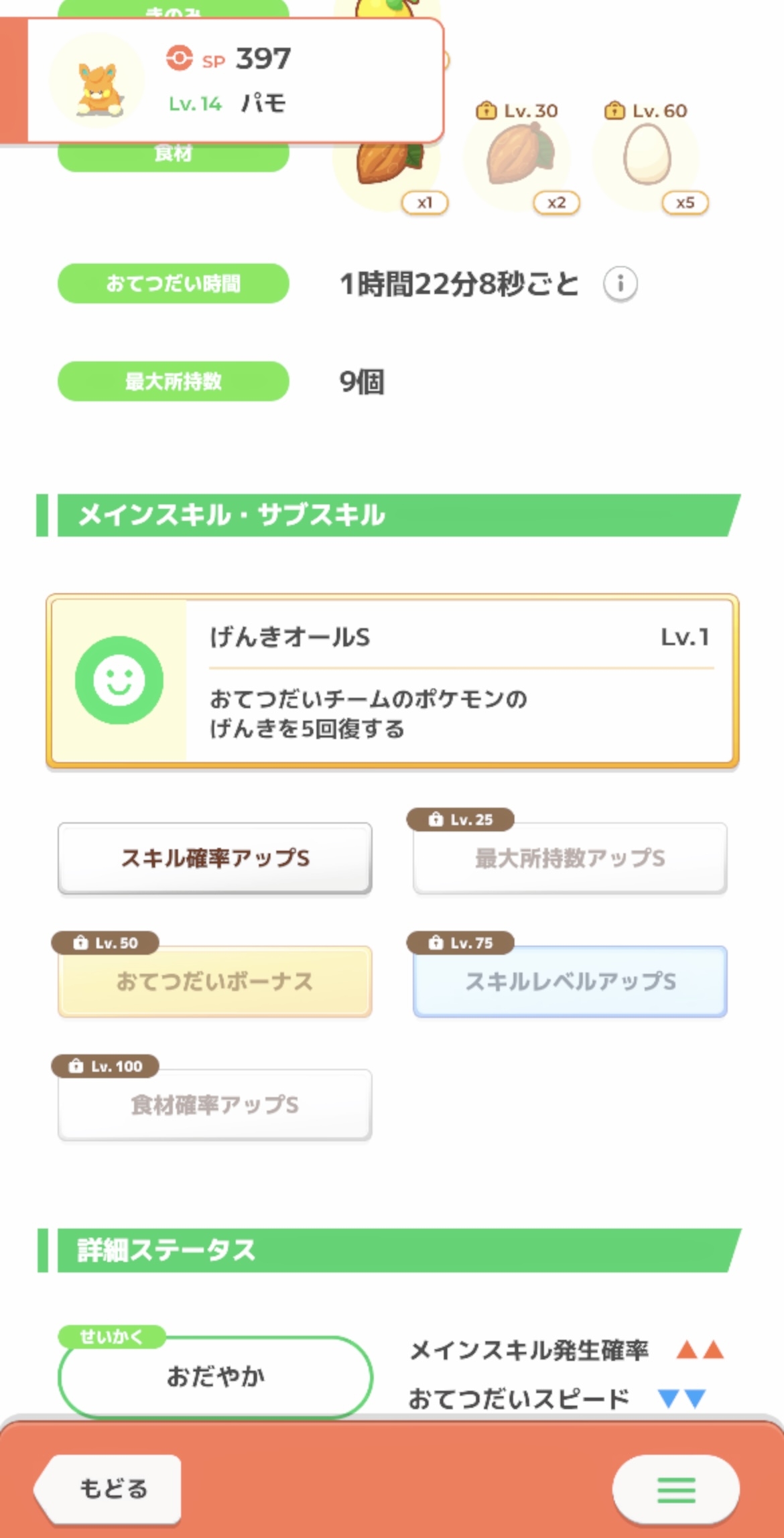Screen dimensions: 784x1538
Task: Tap the おだやか nature box
Action: coord(215,1377)
